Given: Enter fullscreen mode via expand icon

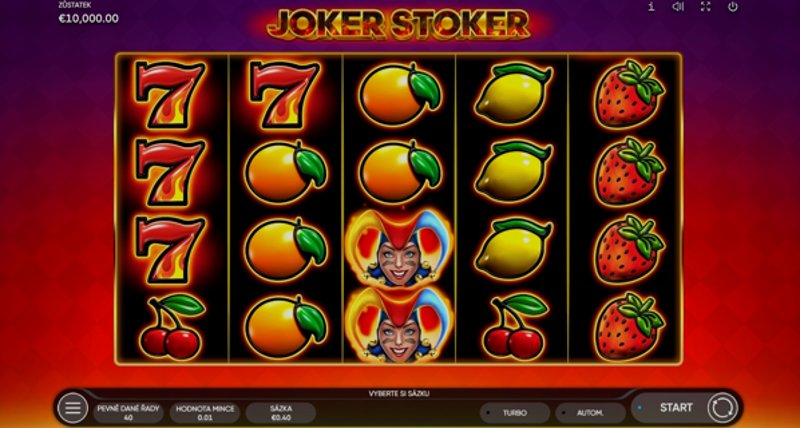Looking at the screenshot, I should coord(706,7).
